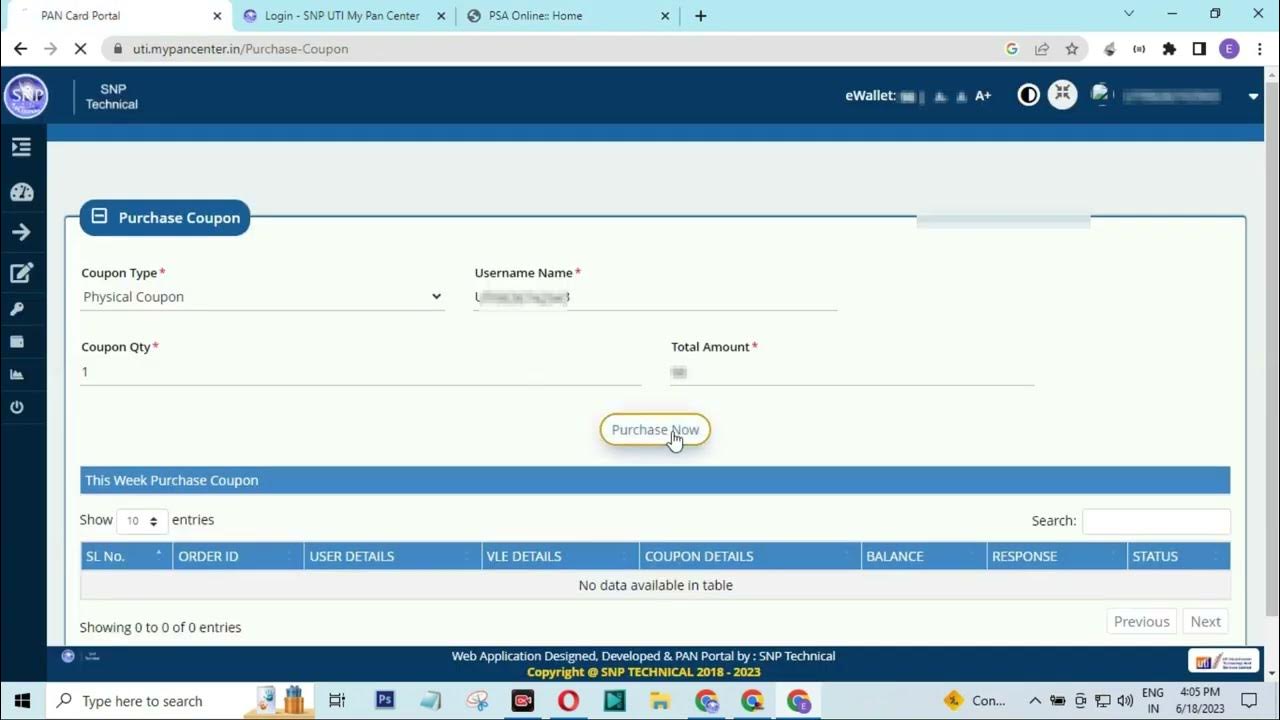Switch to Login - SNP UTI tab

[342, 16]
